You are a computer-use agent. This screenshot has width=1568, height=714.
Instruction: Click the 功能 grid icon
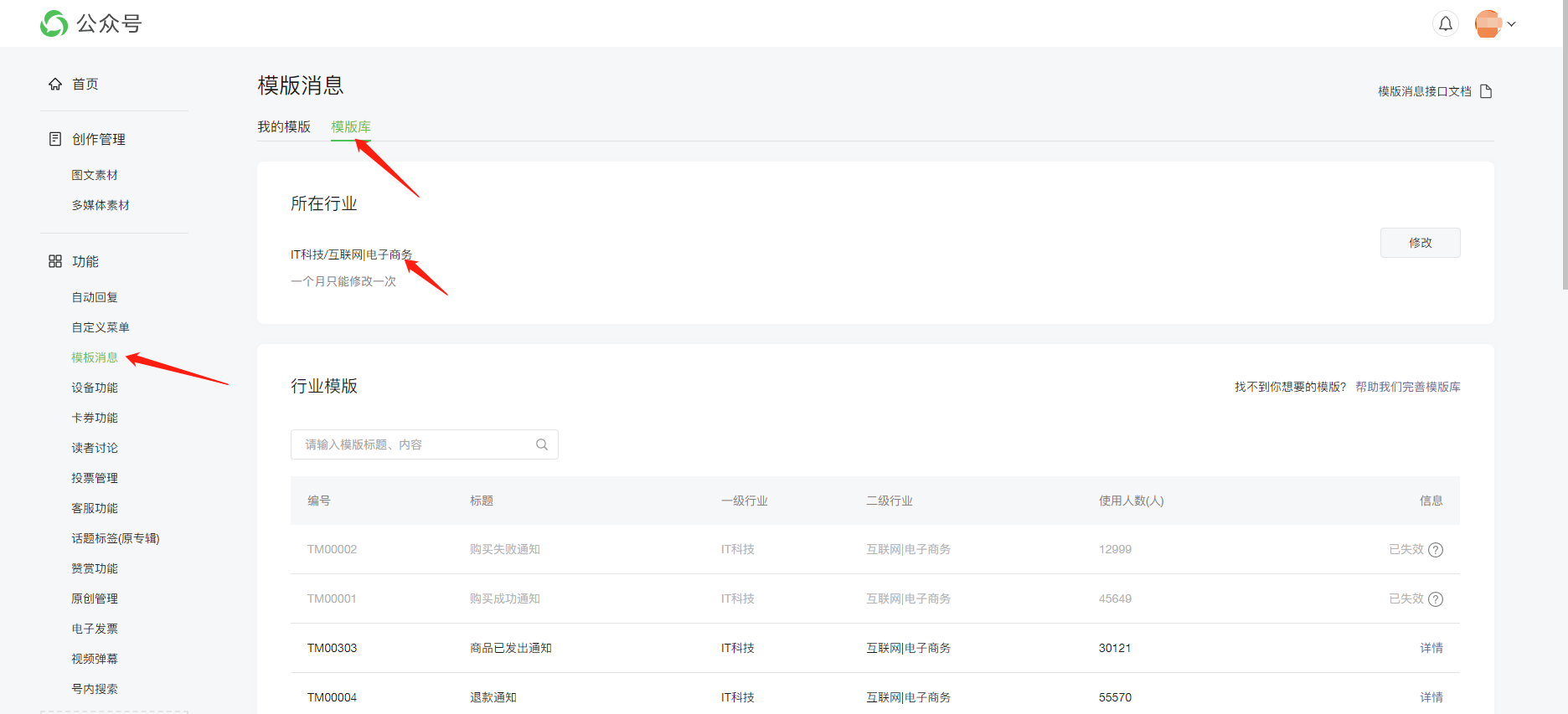pos(55,261)
